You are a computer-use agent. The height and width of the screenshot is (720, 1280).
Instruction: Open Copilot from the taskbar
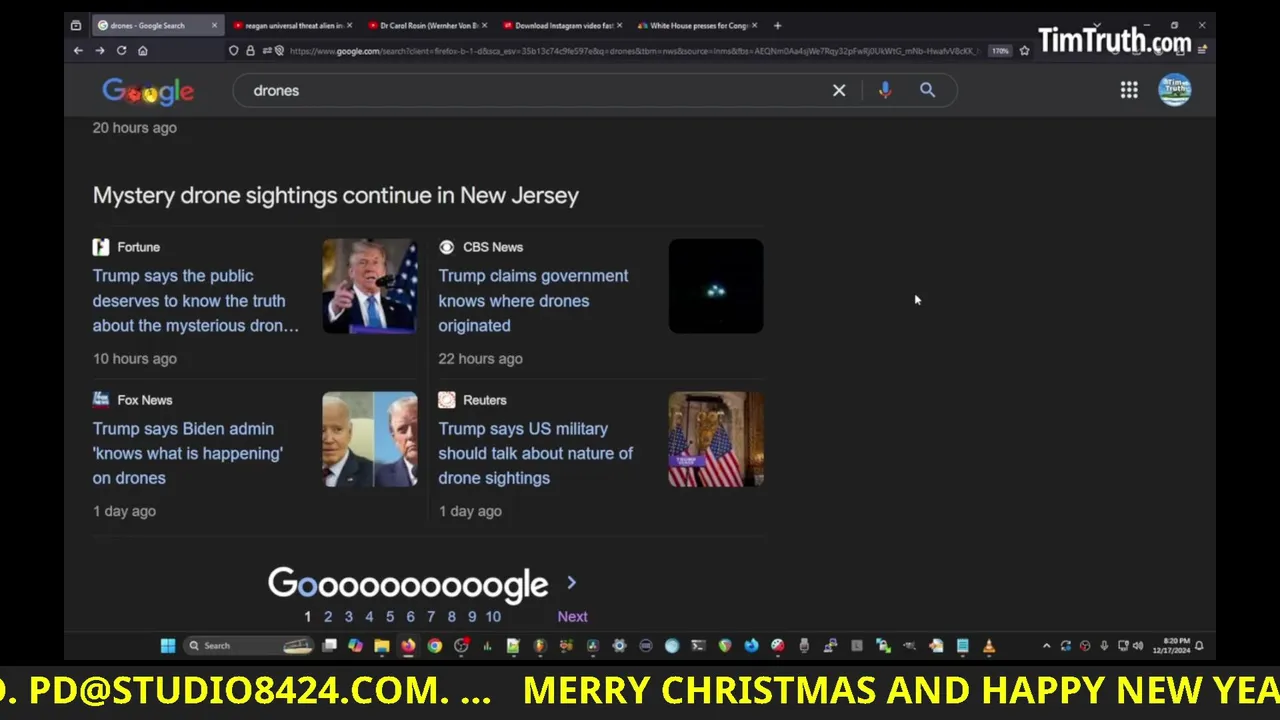click(355, 646)
